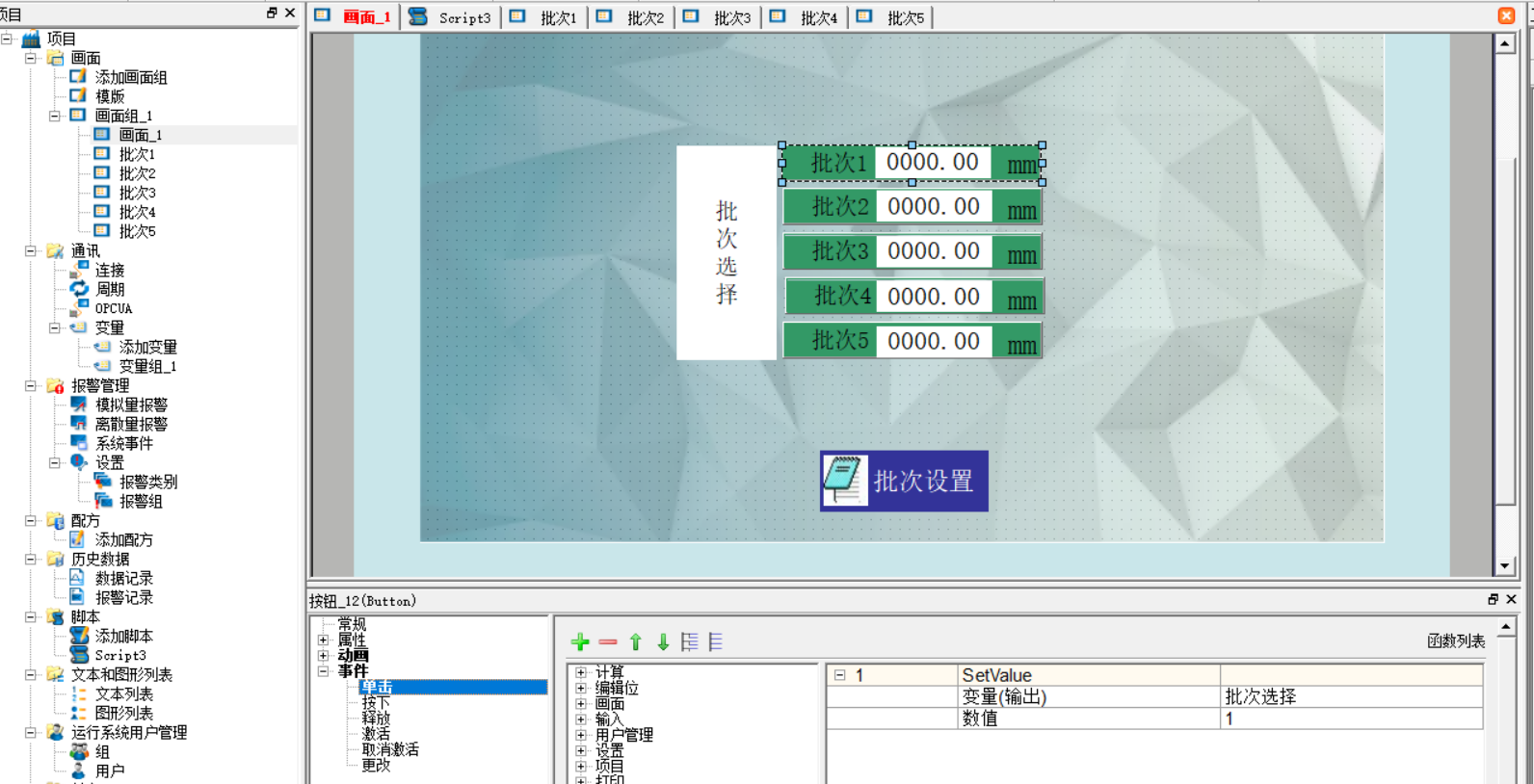
Task: Select the 批次5 button on canvas
Action: pos(912,341)
